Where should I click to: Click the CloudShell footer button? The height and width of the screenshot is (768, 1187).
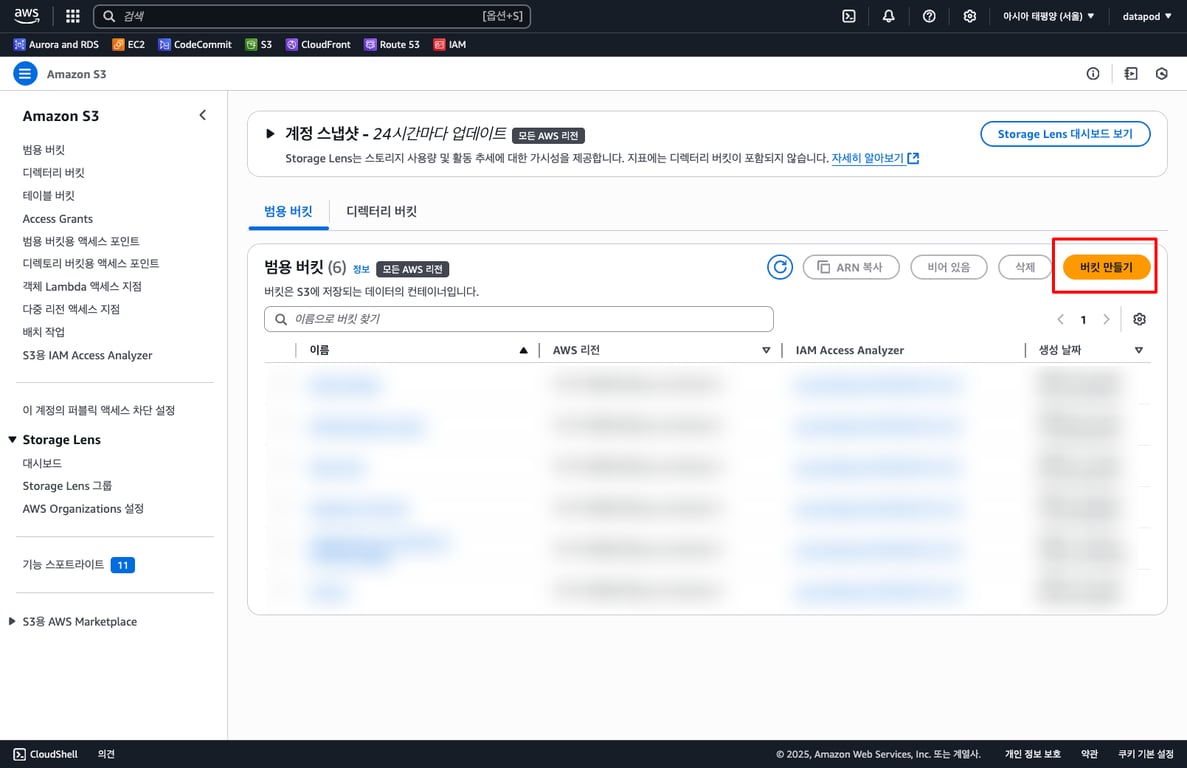(x=45, y=754)
